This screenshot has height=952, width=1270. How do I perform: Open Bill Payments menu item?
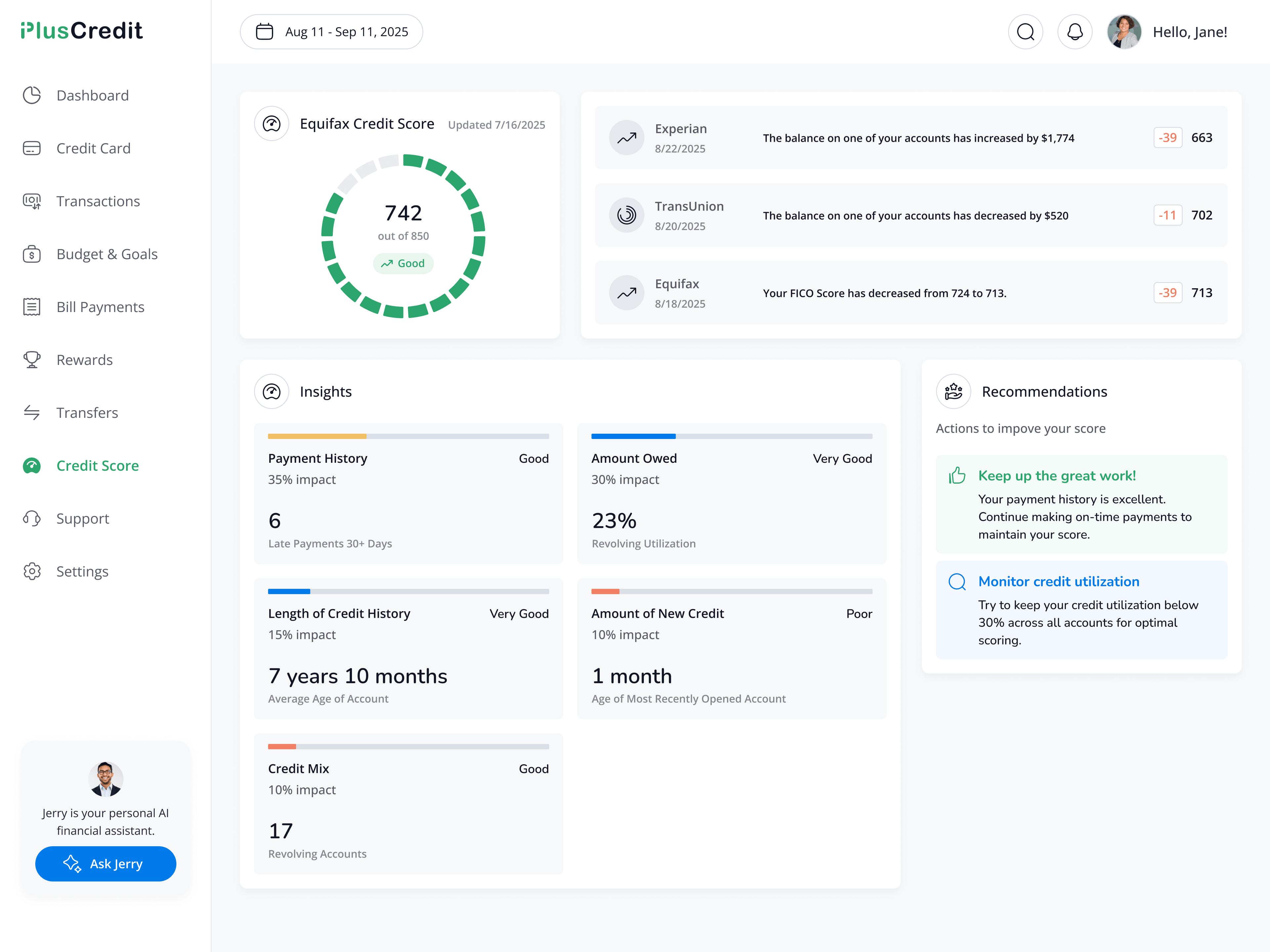pyautogui.click(x=101, y=307)
